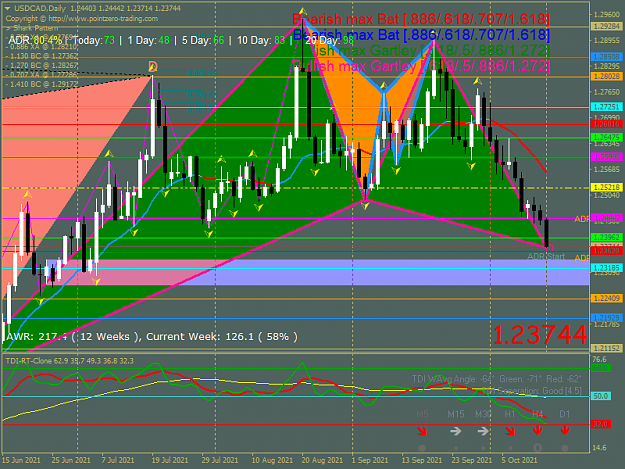Click the blue Bearish max Bat label
Viewport: 625px width, 469px height.
coord(421,35)
